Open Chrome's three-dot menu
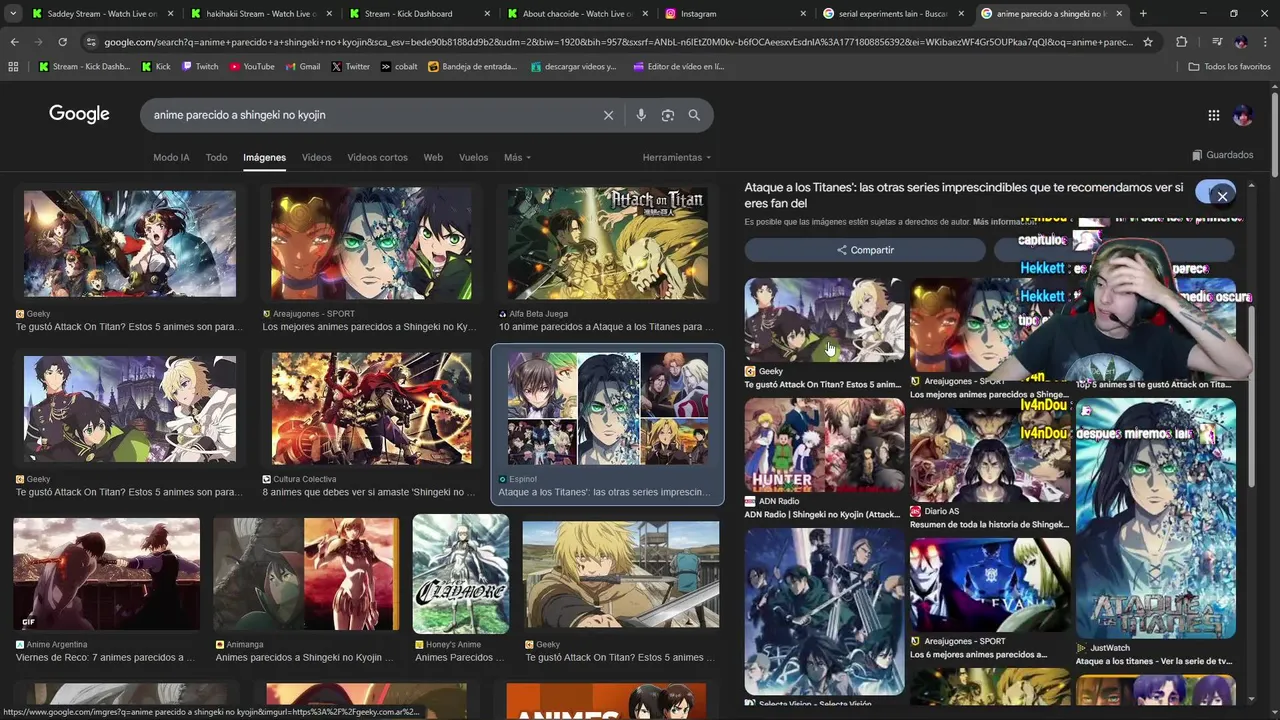This screenshot has width=1280, height=720. point(1264,42)
